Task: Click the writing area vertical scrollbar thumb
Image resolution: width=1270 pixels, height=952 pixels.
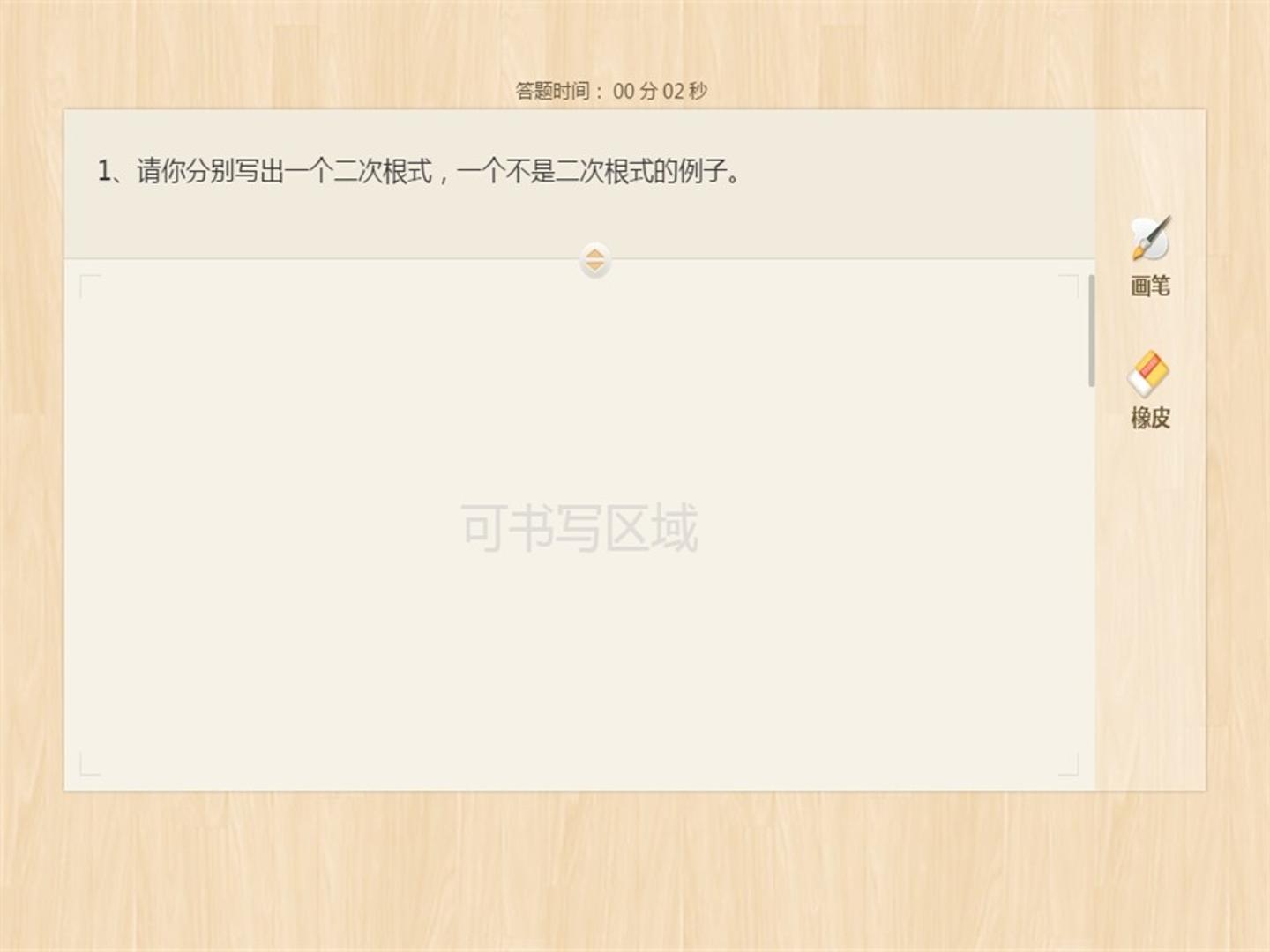Action: (x=1092, y=331)
